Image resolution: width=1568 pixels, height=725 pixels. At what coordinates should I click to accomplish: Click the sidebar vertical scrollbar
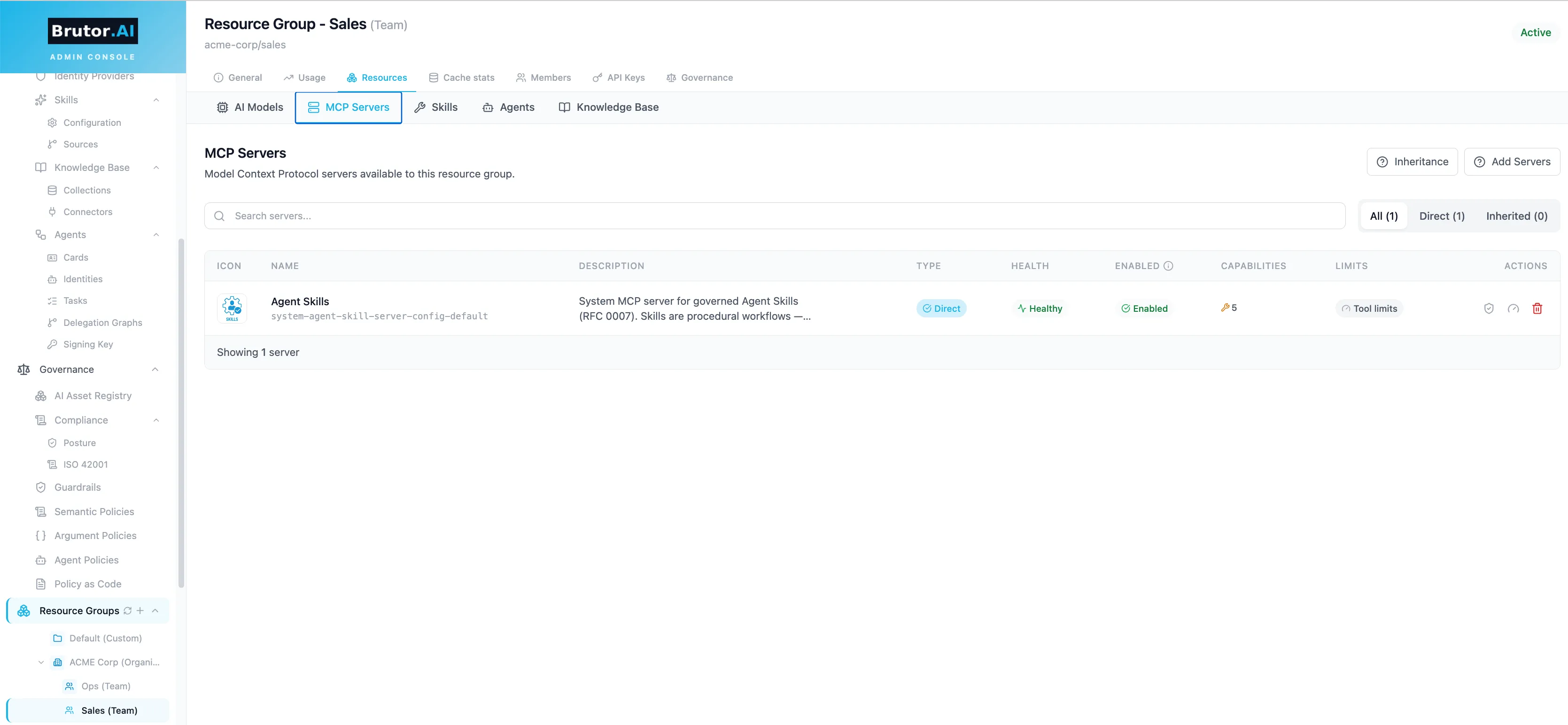coord(181,414)
